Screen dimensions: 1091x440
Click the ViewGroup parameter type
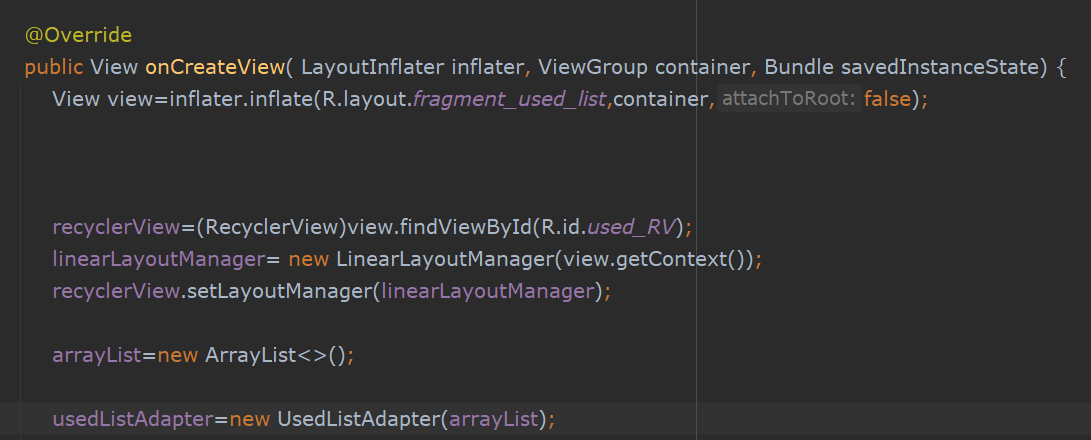tap(594, 68)
